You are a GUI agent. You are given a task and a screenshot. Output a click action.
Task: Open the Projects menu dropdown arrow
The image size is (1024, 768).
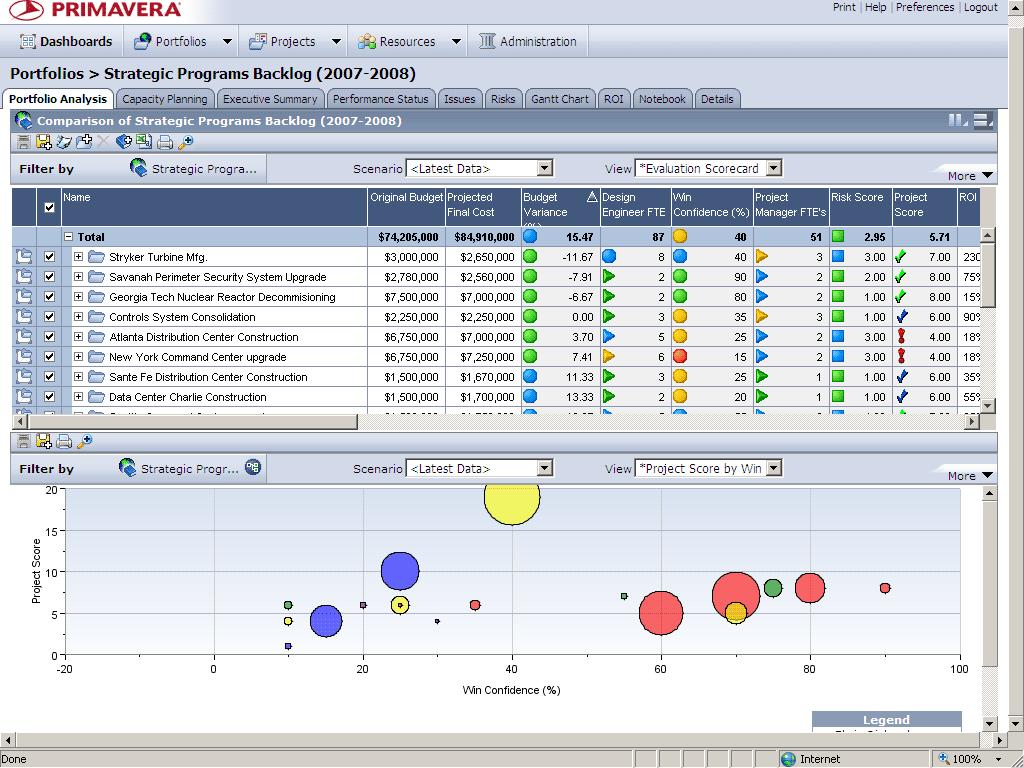(336, 41)
